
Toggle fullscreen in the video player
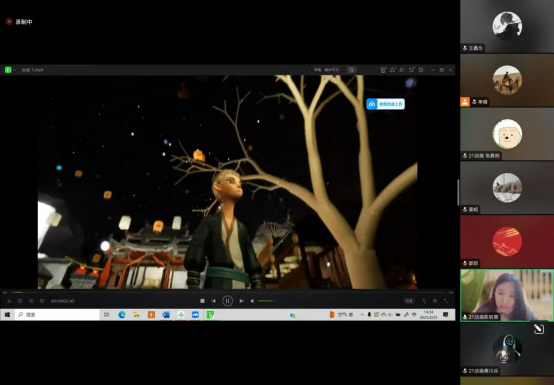pyautogui.click(x=446, y=301)
